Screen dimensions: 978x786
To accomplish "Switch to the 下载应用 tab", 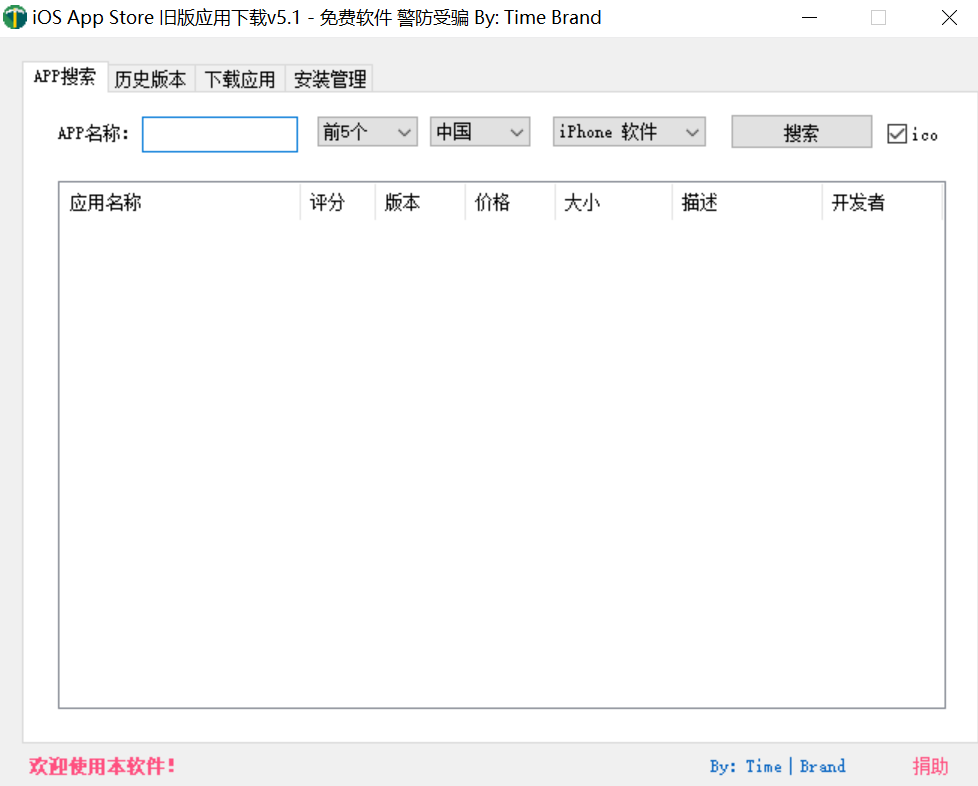I will (x=239, y=77).
